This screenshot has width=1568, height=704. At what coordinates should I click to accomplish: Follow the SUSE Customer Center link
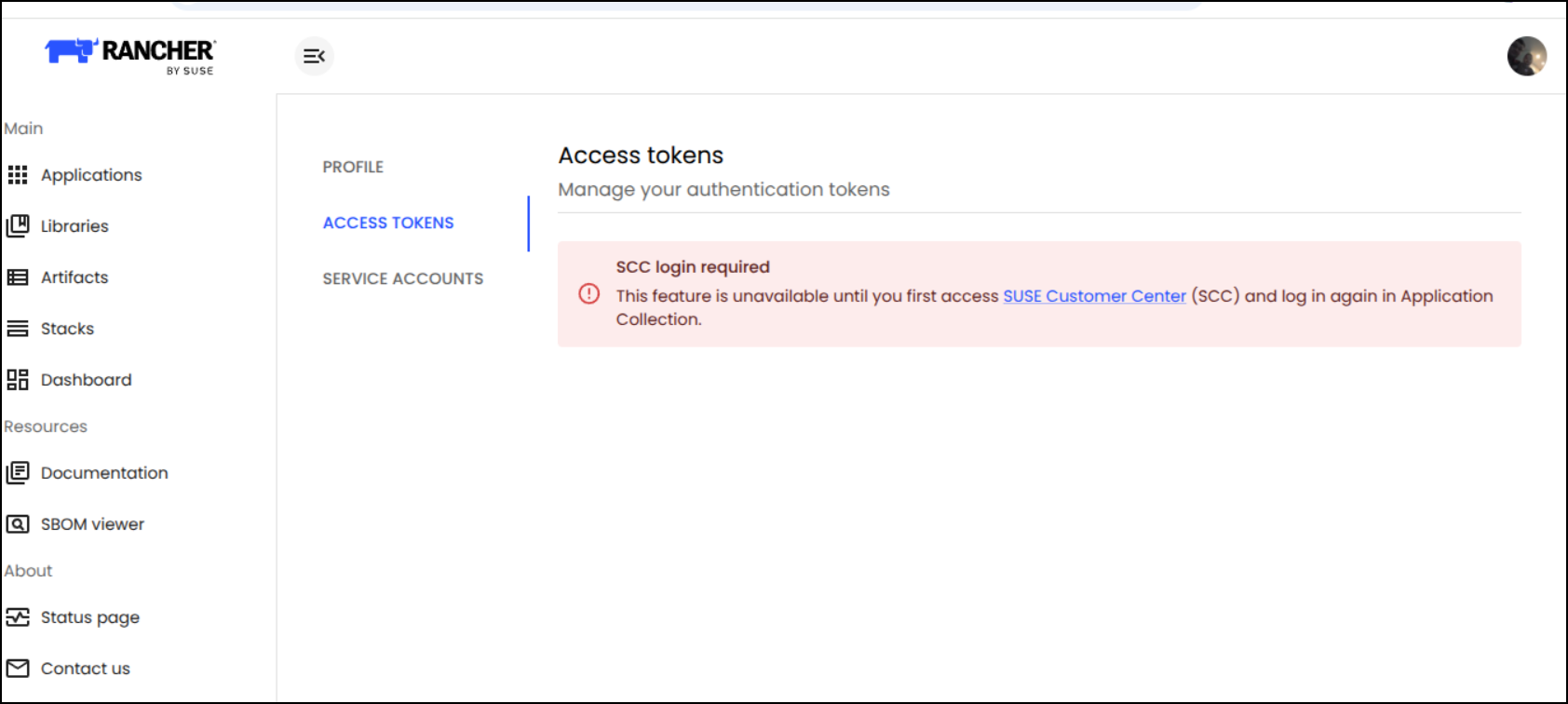pyautogui.click(x=1094, y=296)
